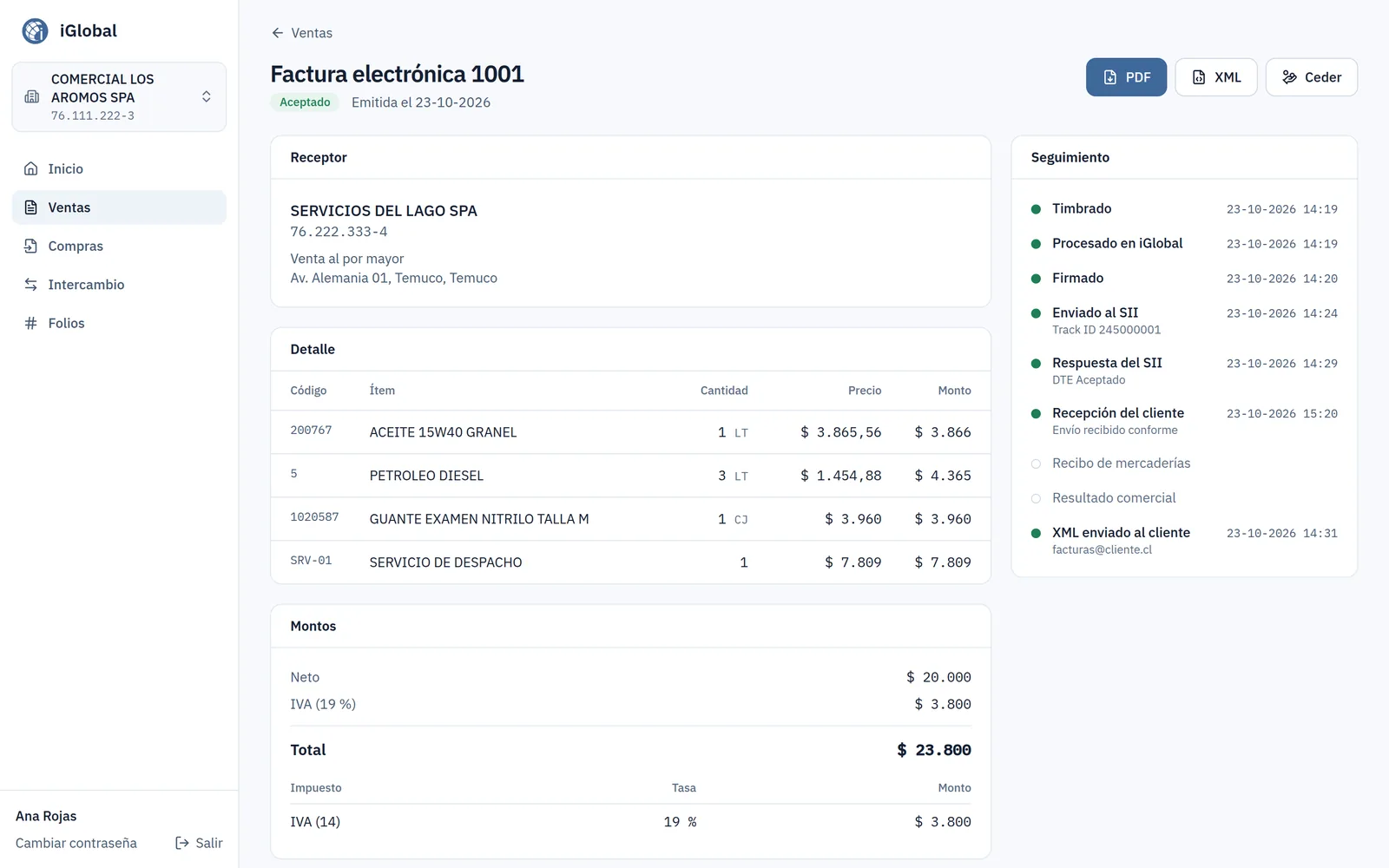
Task: Click the PETROLEO DIESEL item name
Action: point(426,476)
